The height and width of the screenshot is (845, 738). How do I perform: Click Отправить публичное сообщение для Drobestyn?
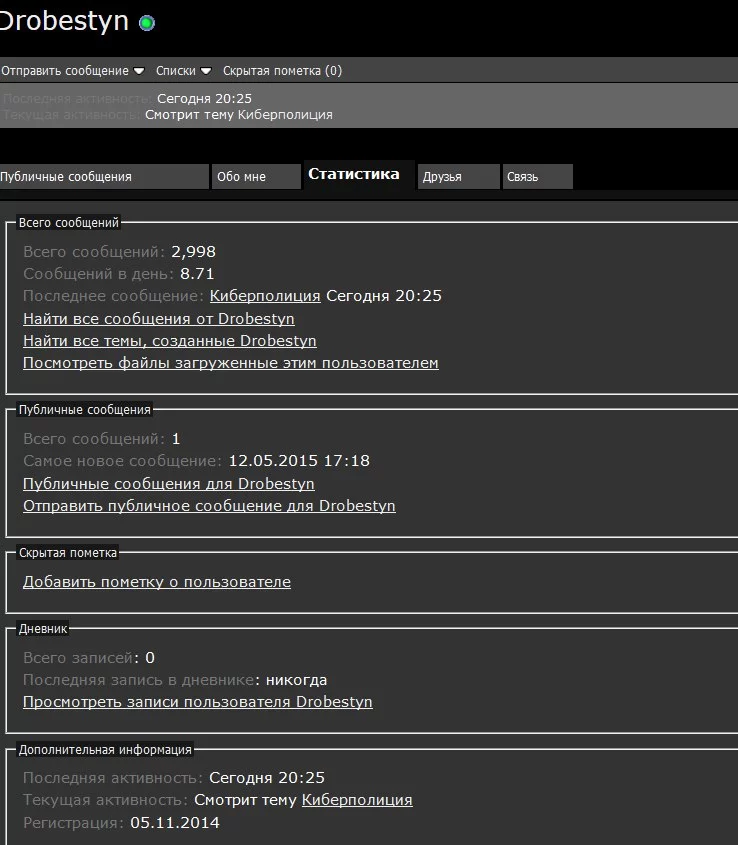pyautogui.click(x=209, y=506)
